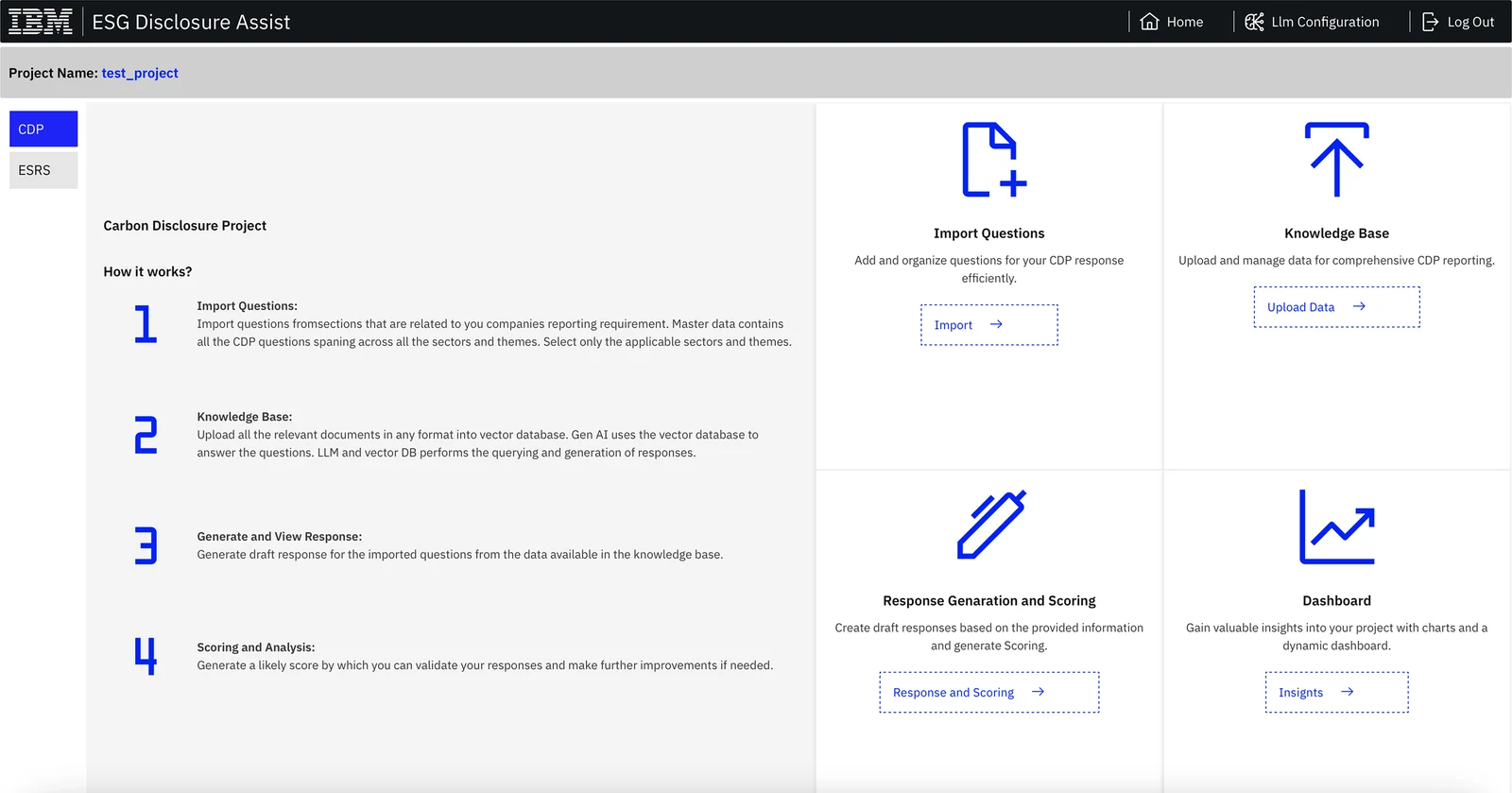This screenshot has height=793, width=1512.
Task: Click the Insights button text
Action: (1300, 693)
